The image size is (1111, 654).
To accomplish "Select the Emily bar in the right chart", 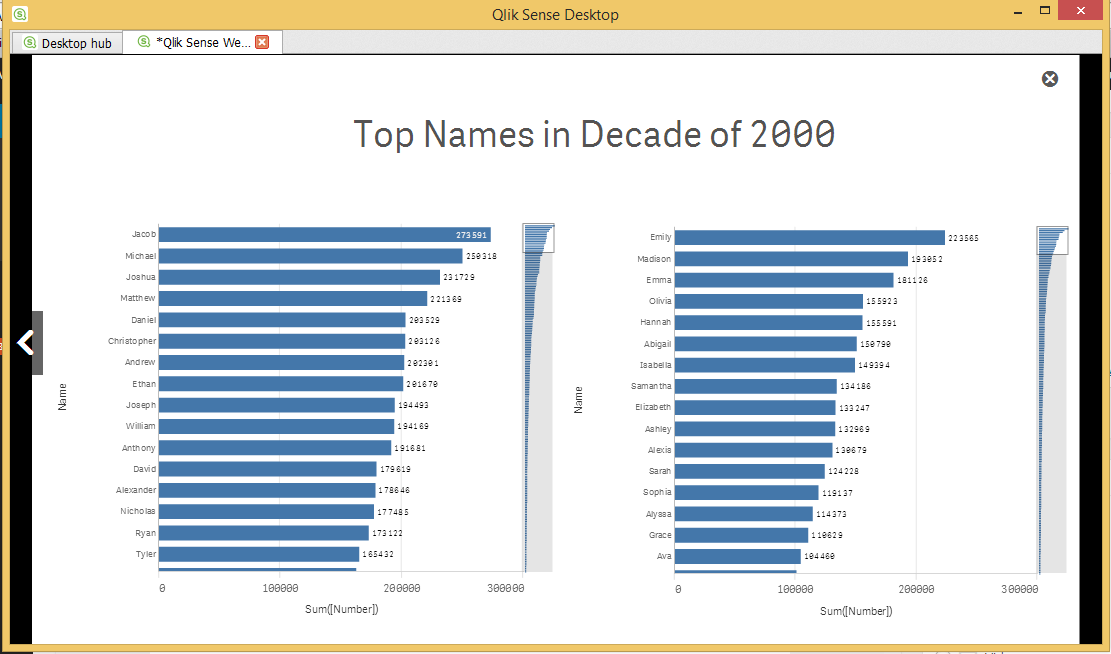I will pos(809,238).
